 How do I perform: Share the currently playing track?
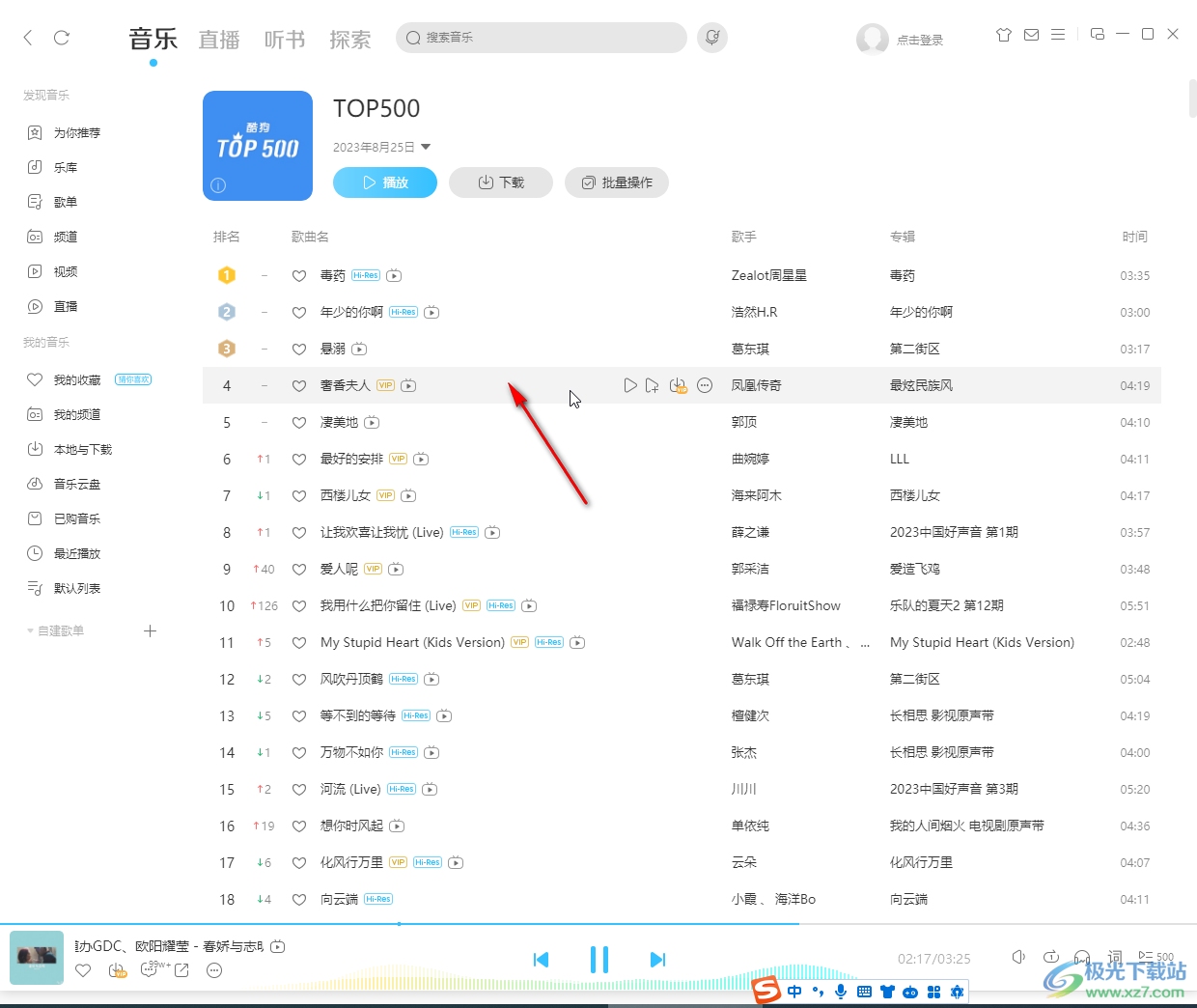pos(181,970)
